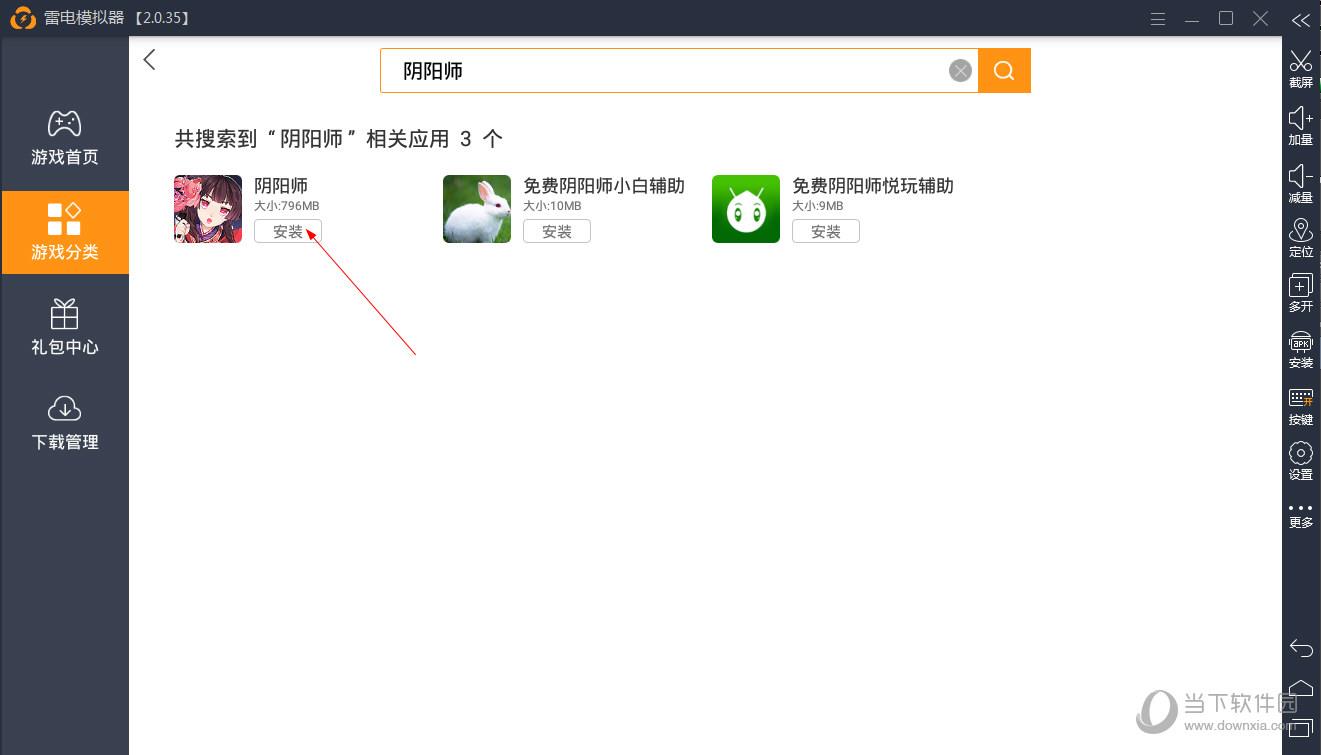This screenshot has width=1321, height=755.
Task: Clear the search field with the X button
Action: tap(960, 70)
